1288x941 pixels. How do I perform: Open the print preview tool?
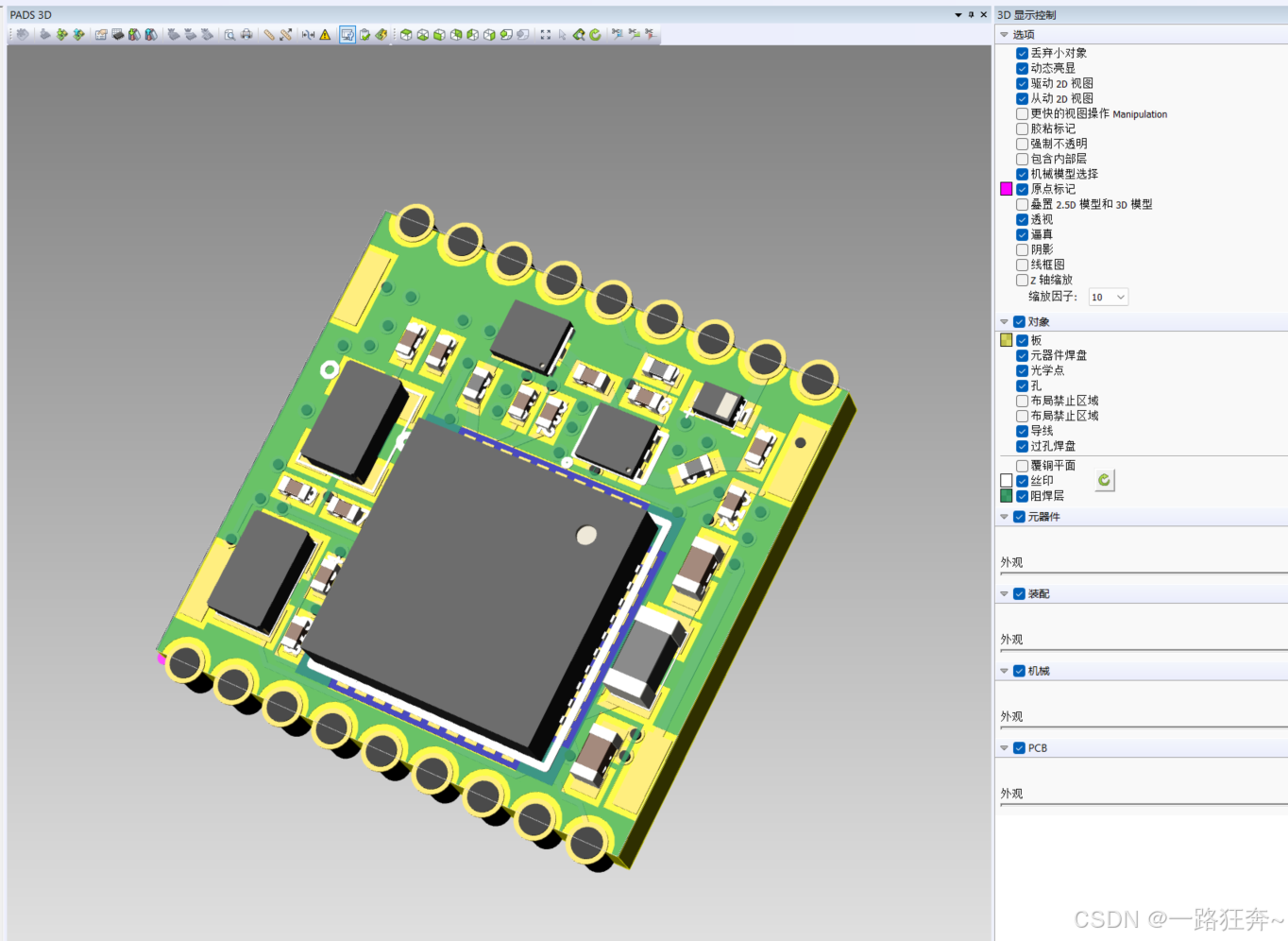pyautogui.click(x=229, y=34)
